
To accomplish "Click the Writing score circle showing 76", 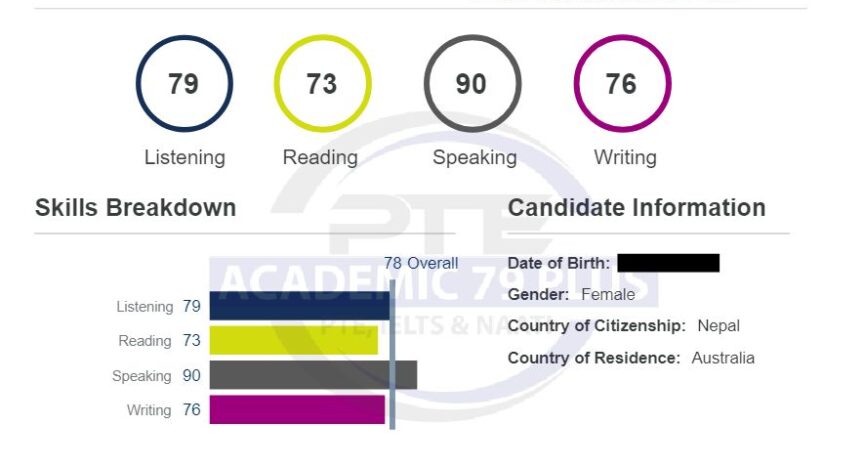I will coord(622,84).
